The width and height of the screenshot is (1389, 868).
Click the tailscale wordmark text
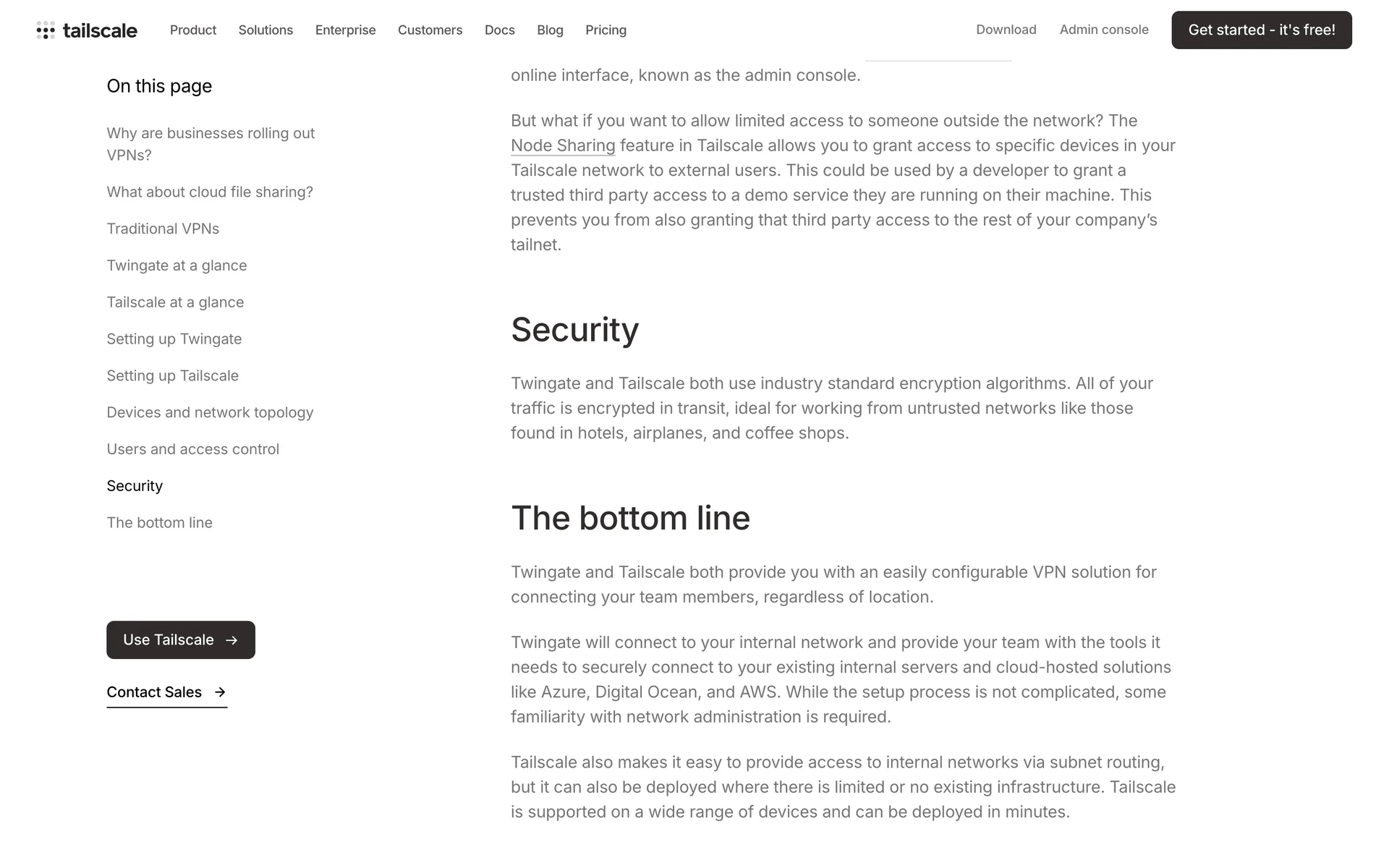[x=100, y=30]
